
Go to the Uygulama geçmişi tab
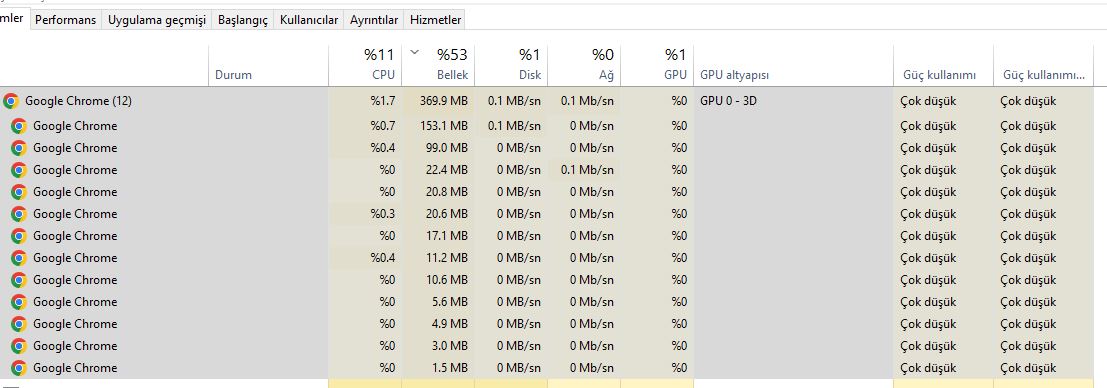(157, 20)
